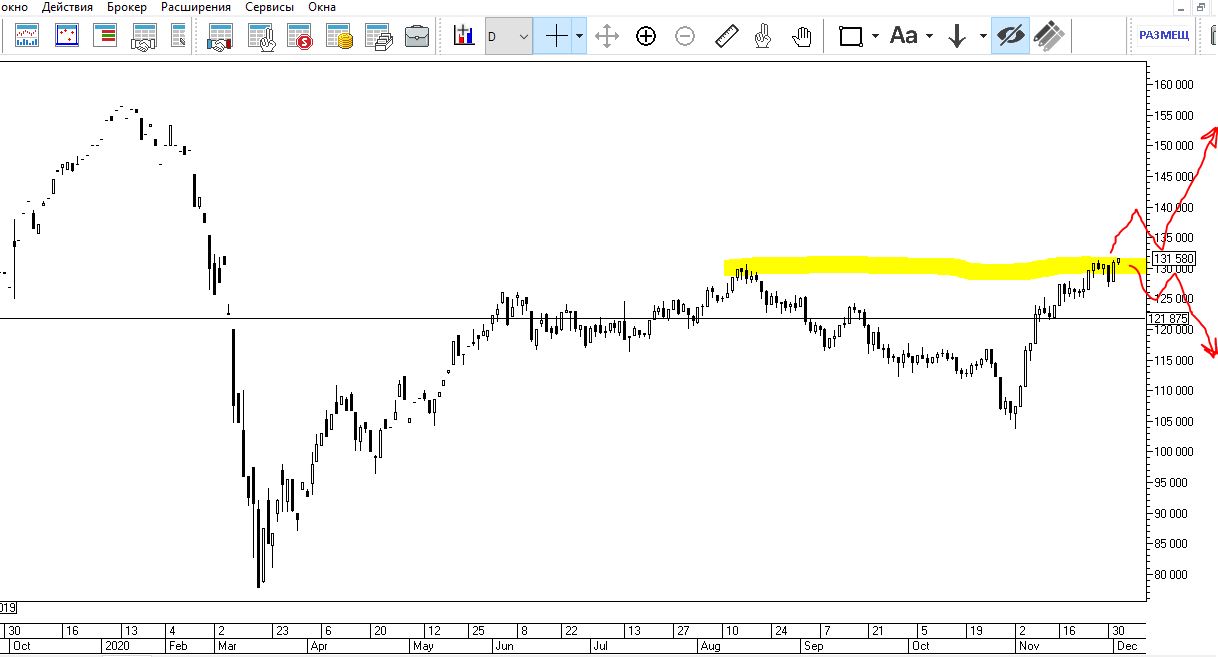Open the Брокер menu
Image resolution: width=1218 pixels, height=657 pixels.
[127, 7]
